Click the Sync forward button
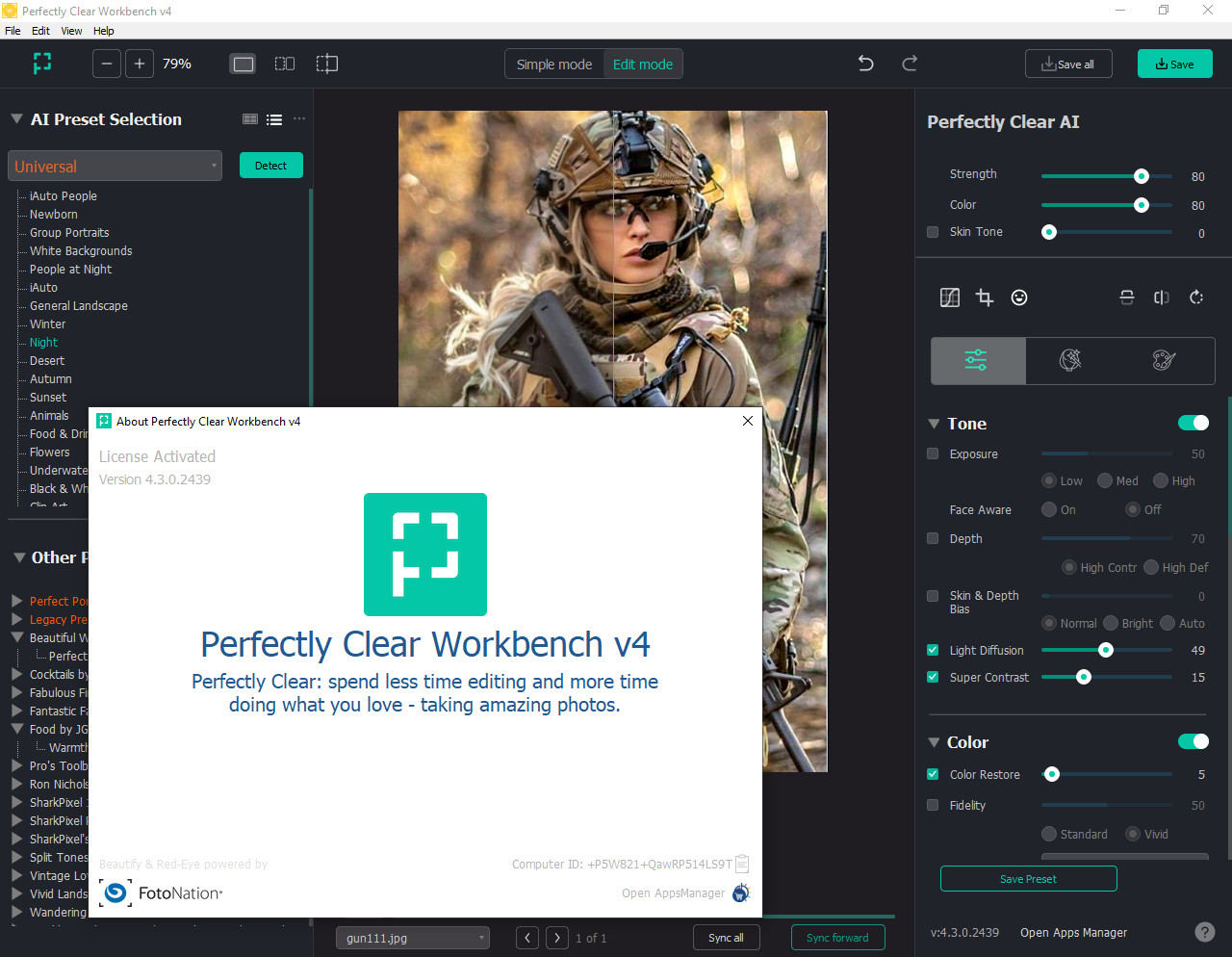 tap(837, 938)
